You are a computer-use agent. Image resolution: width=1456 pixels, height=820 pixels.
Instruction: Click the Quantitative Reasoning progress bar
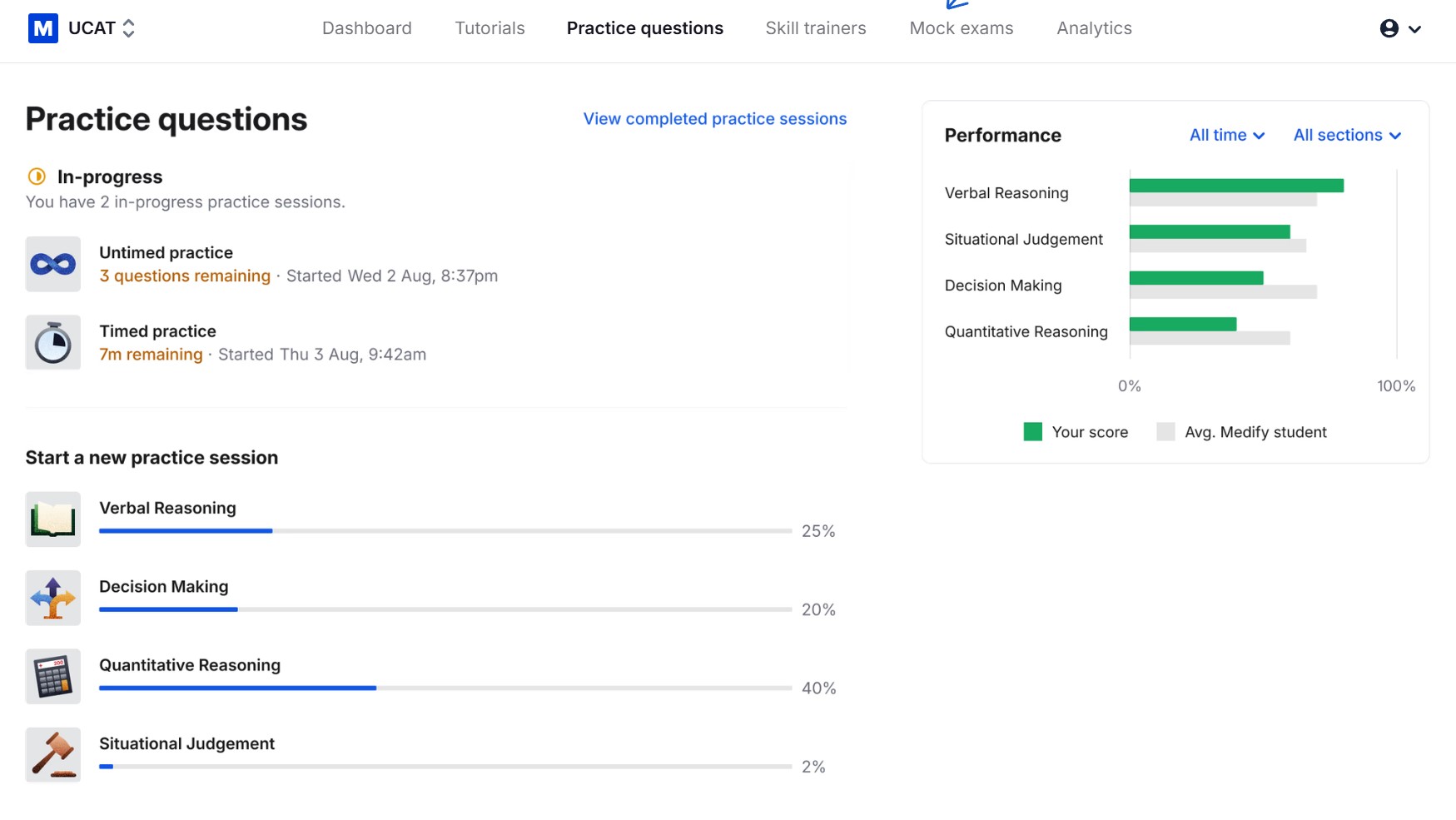(x=445, y=688)
